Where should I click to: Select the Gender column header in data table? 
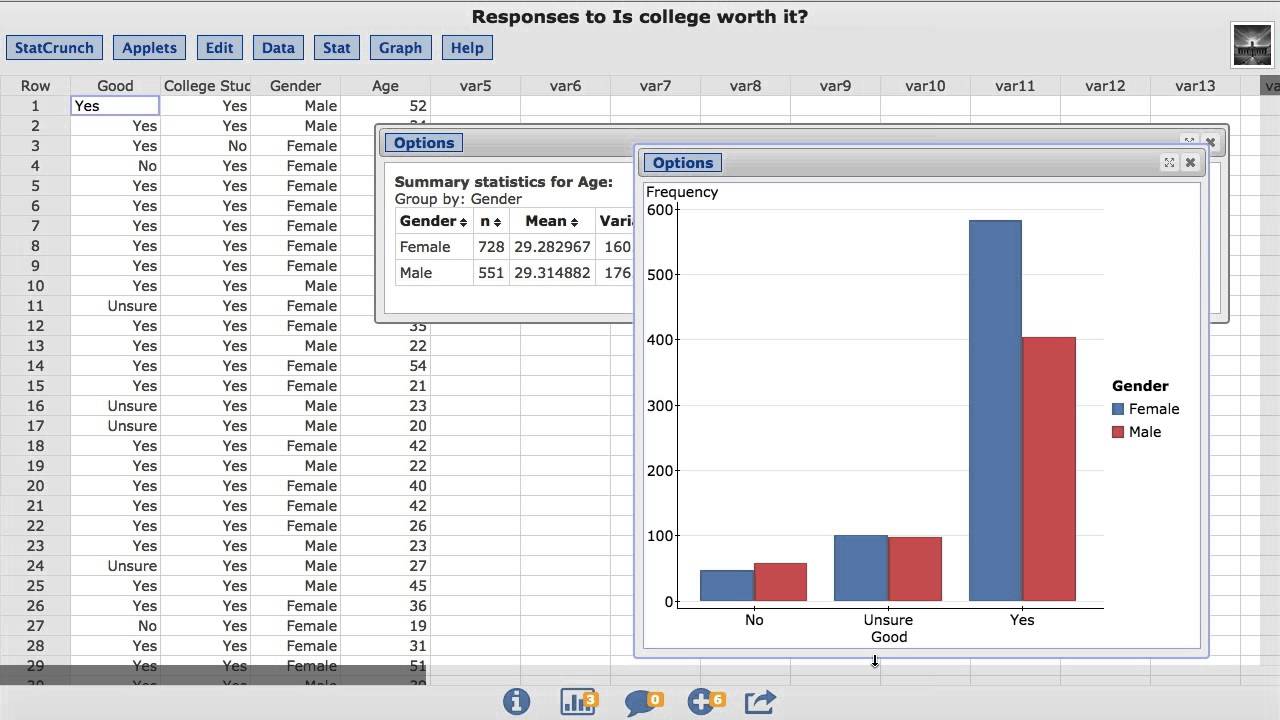pyautogui.click(x=295, y=86)
